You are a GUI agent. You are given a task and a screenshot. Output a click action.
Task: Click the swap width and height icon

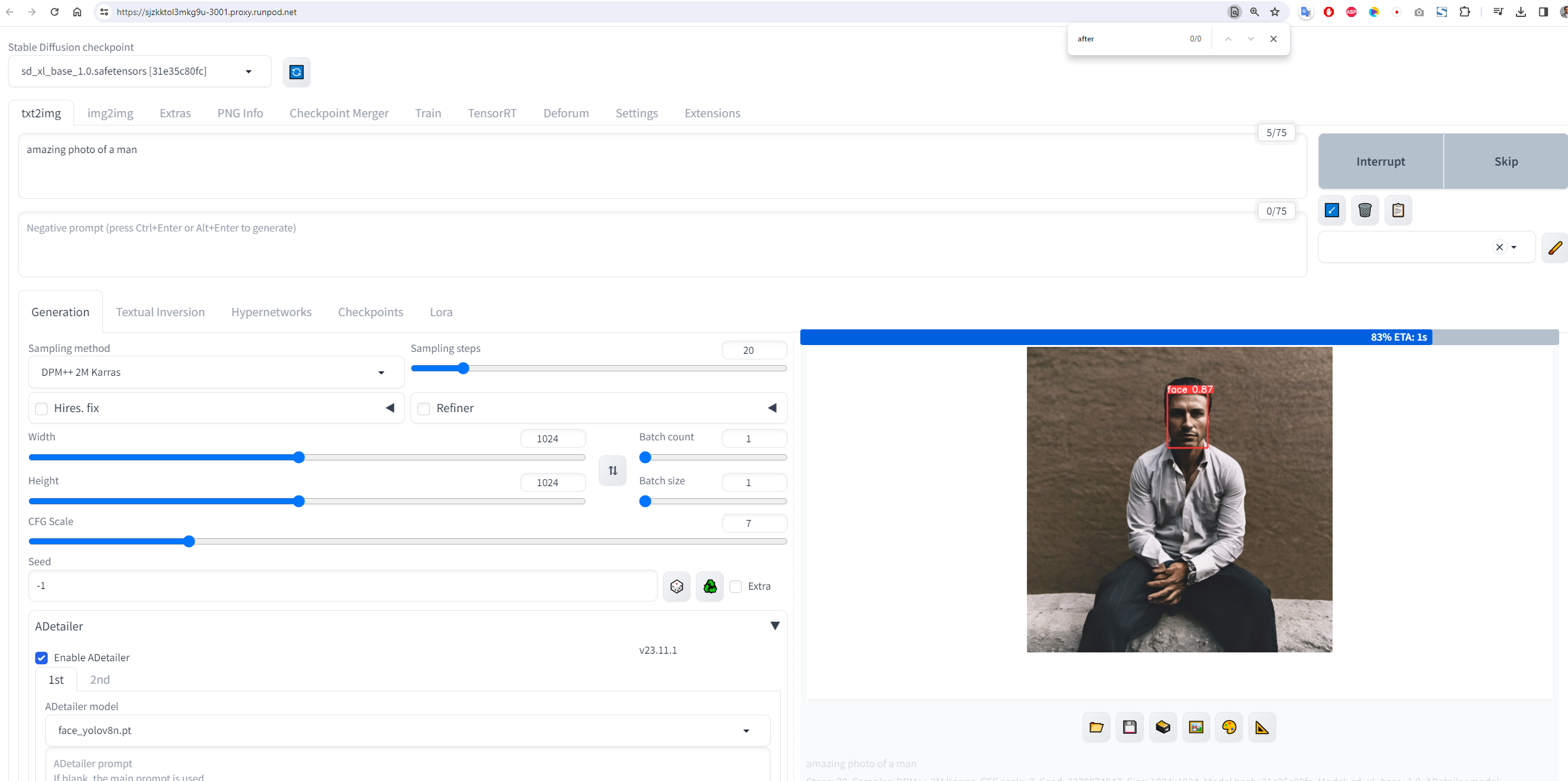click(x=613, y=470)
